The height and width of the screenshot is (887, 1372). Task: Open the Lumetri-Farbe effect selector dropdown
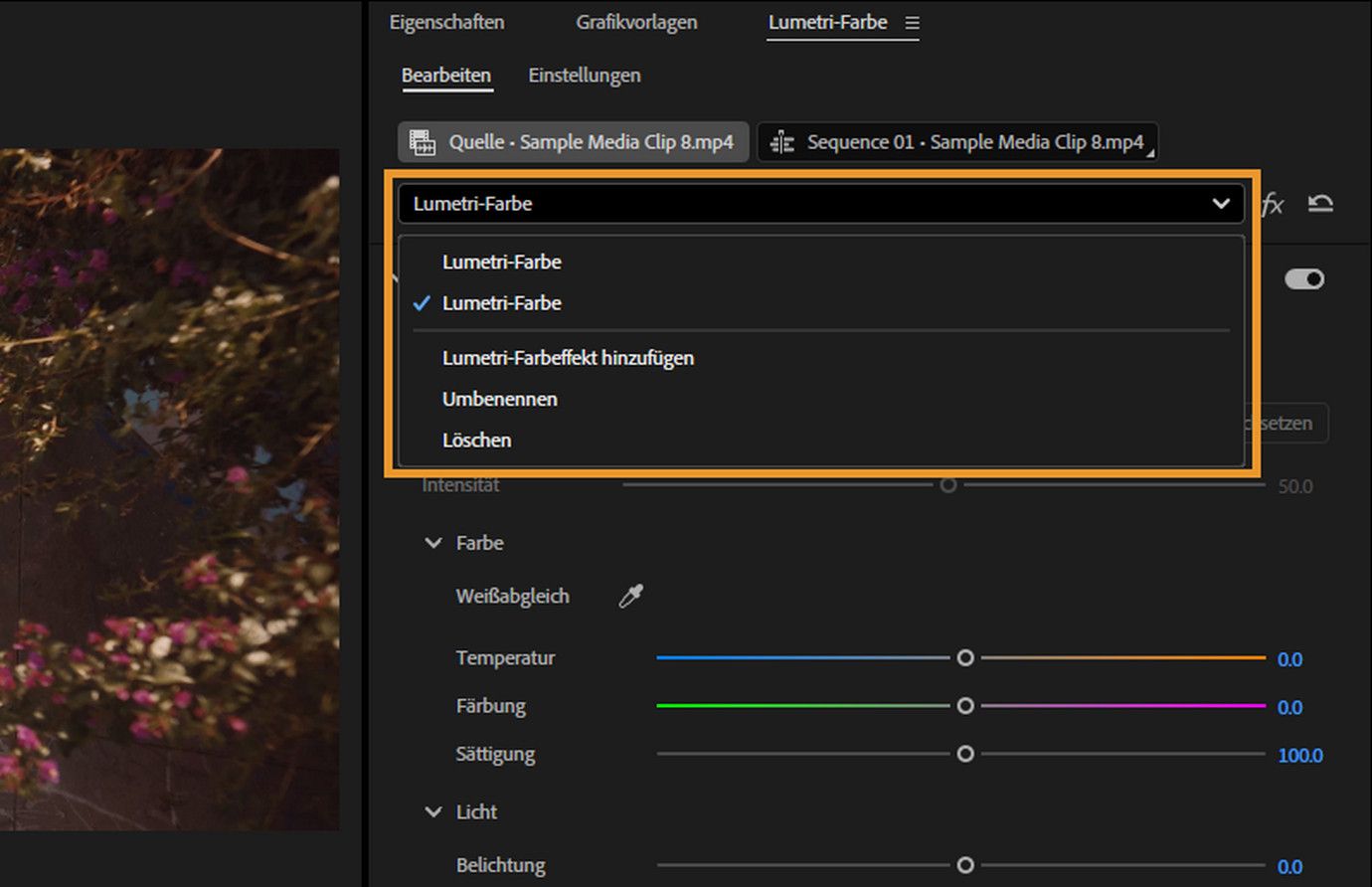pyautogui.click(x=1221, y=203)
